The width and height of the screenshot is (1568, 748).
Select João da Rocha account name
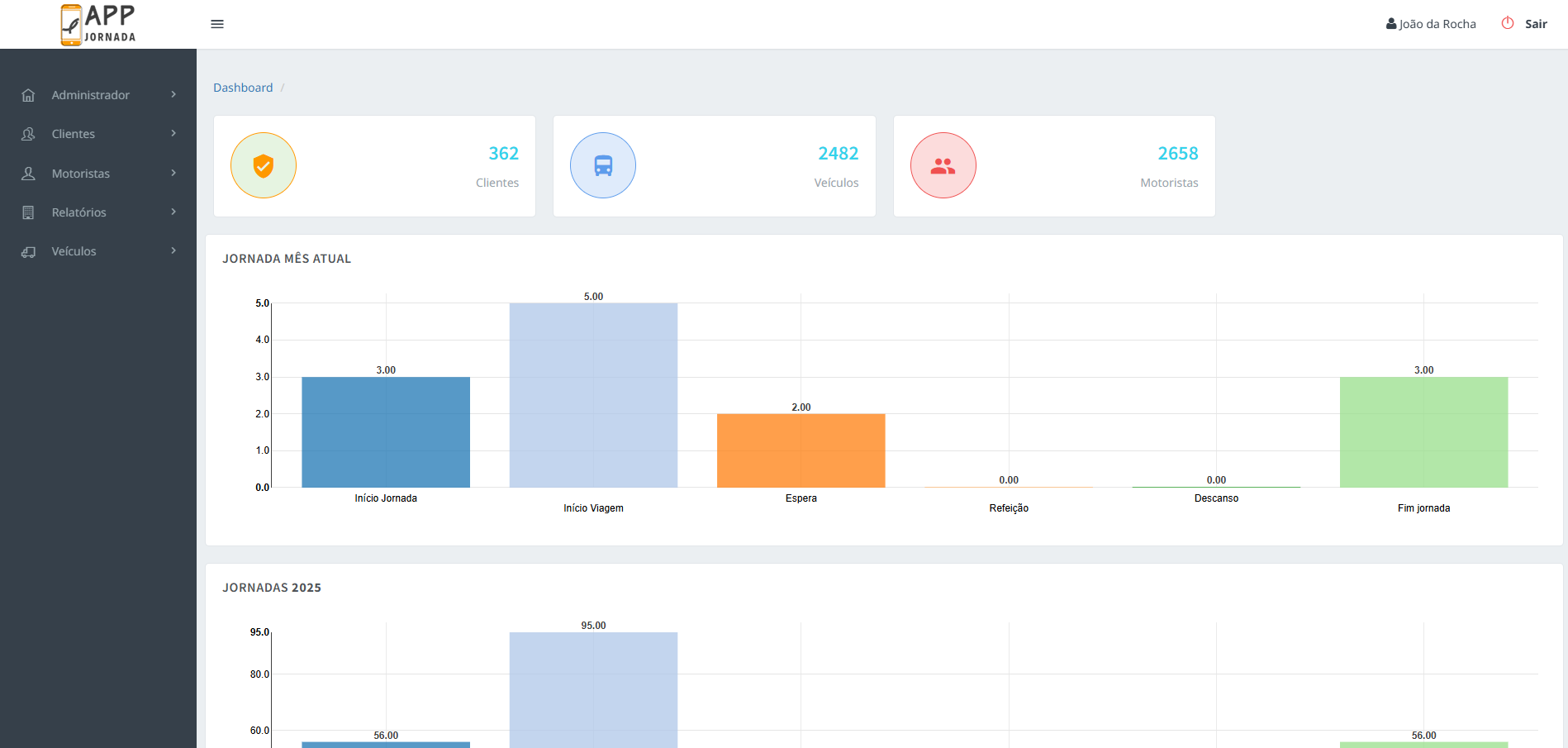point(1437,23)
